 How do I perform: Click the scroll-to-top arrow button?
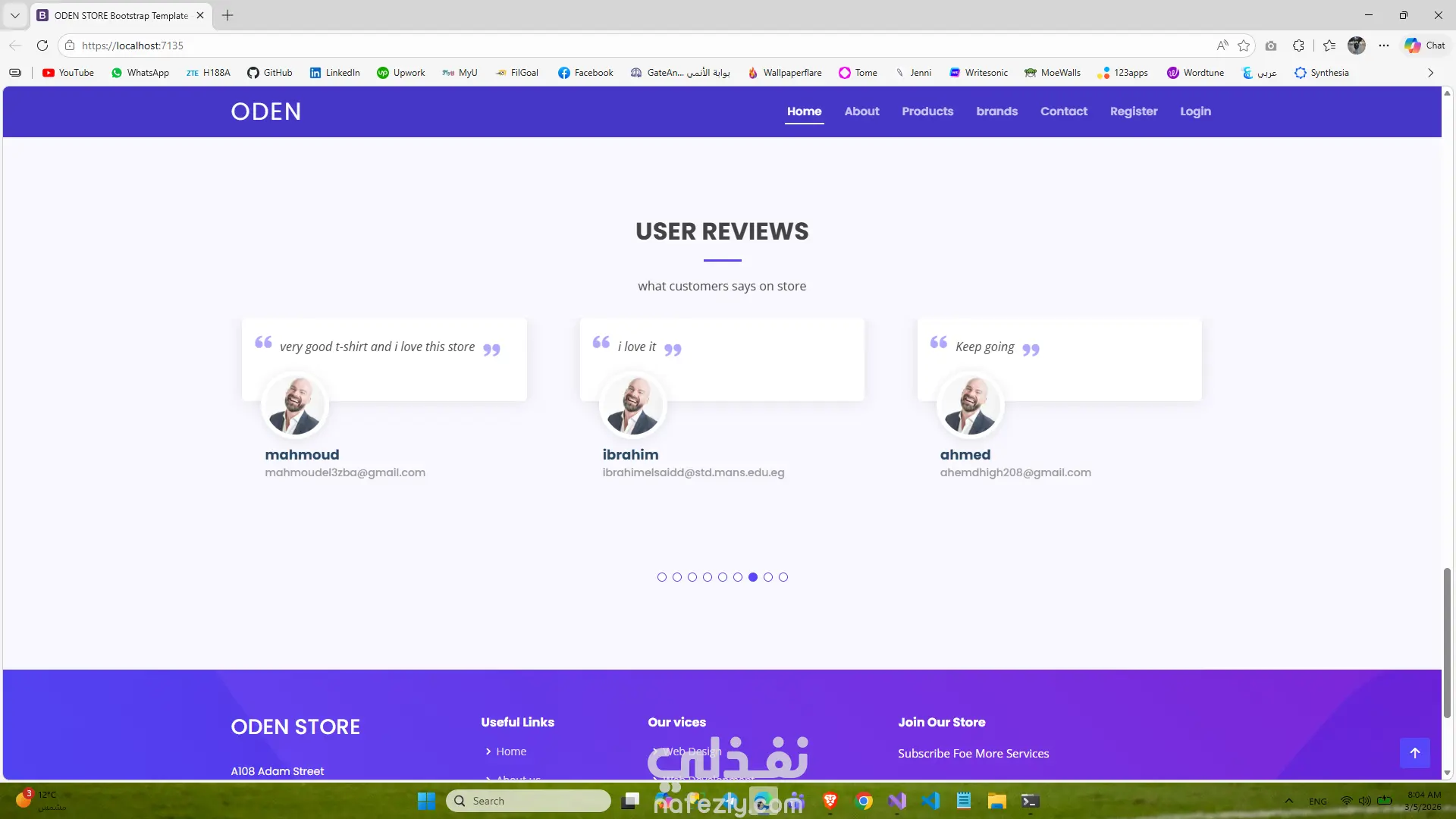(1414, 753)
